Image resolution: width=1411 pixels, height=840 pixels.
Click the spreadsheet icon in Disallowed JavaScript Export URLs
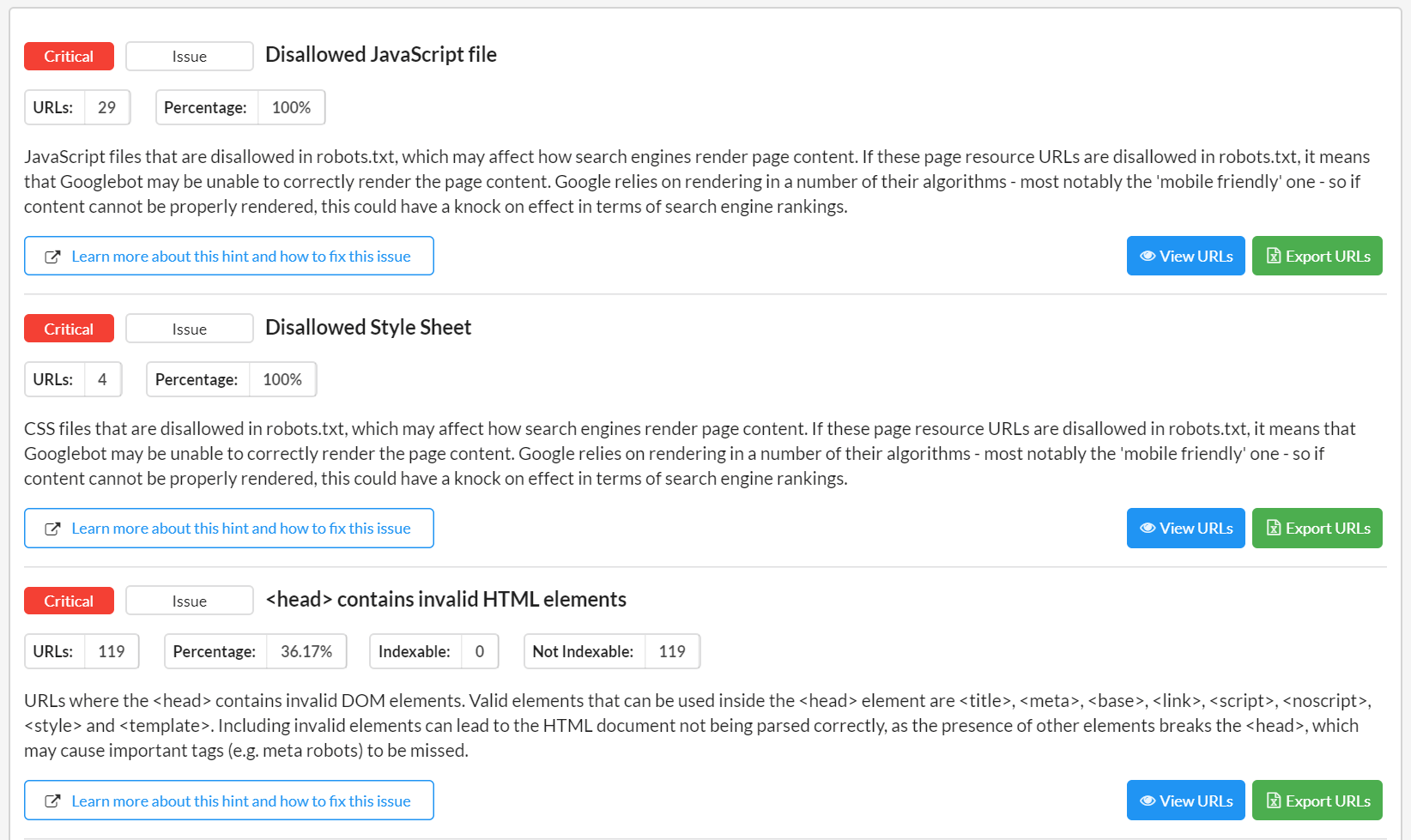pyautogui.click(x=1274, y=257)
